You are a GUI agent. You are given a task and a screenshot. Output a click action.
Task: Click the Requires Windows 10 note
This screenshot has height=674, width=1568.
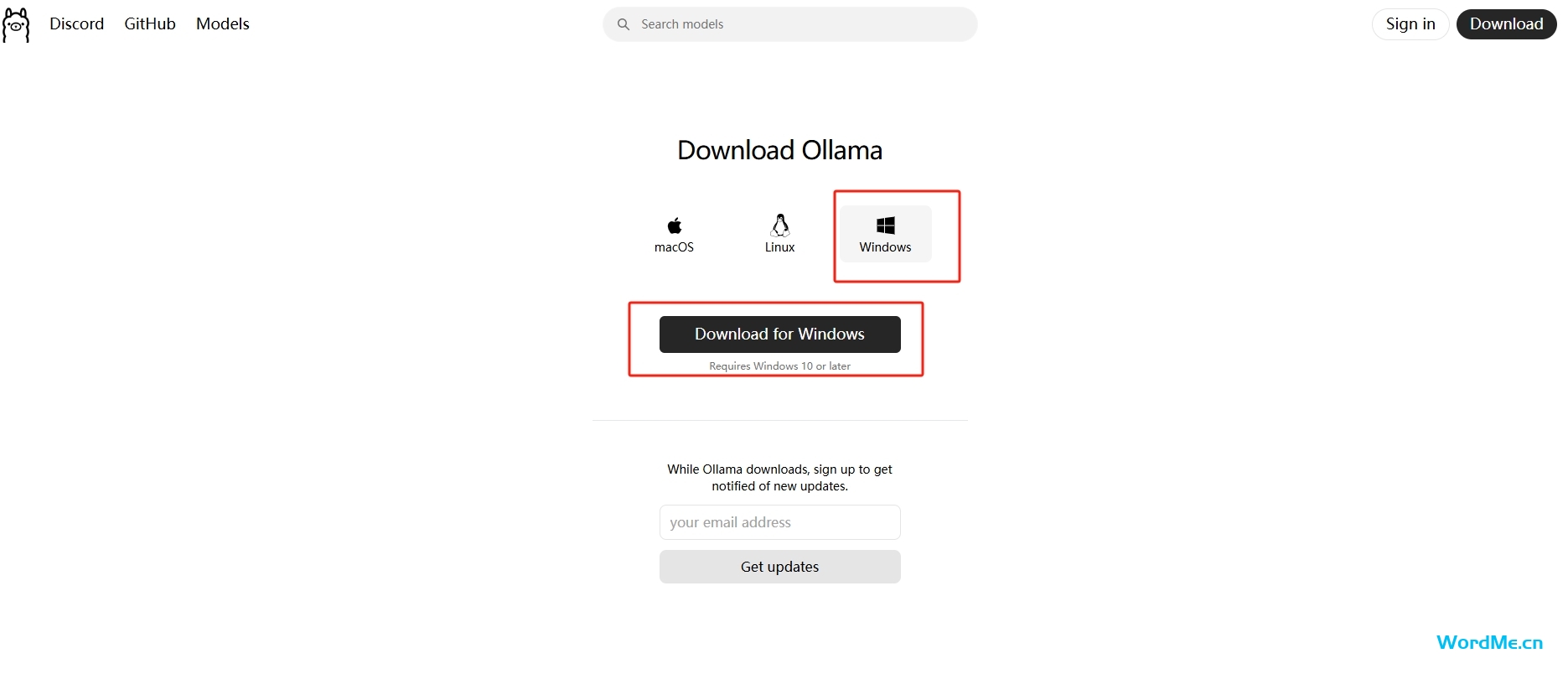point(779,366)
